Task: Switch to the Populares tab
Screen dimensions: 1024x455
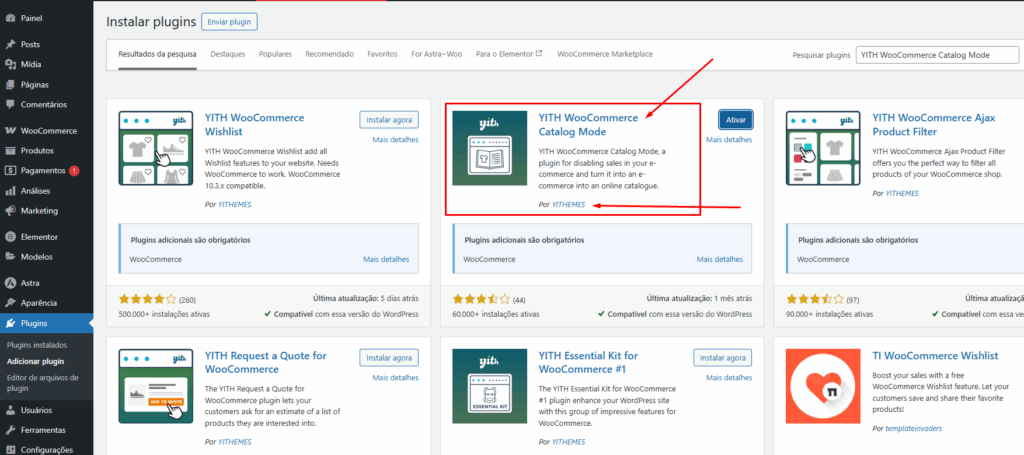Action: click(x=275, y=54)
